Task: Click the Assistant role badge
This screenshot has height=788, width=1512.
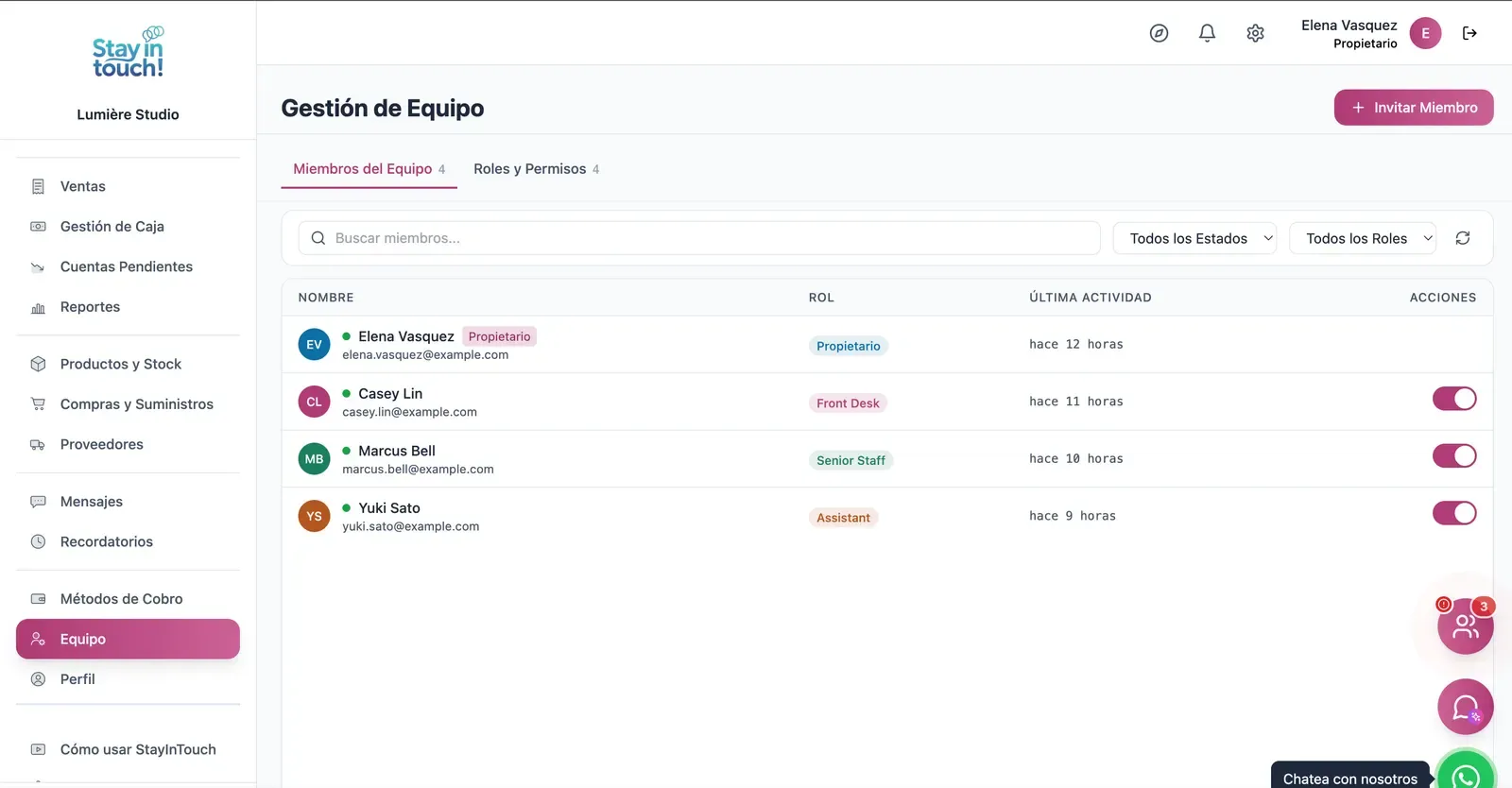Action: tap(843, 518)
